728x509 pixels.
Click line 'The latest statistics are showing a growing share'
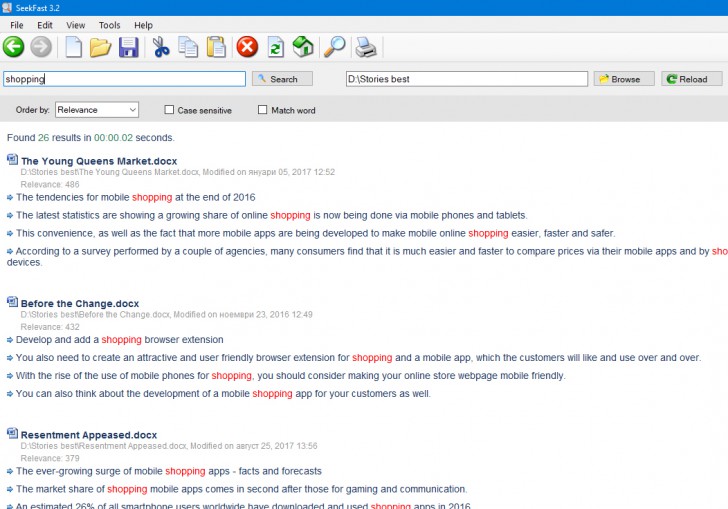[272, 215]
